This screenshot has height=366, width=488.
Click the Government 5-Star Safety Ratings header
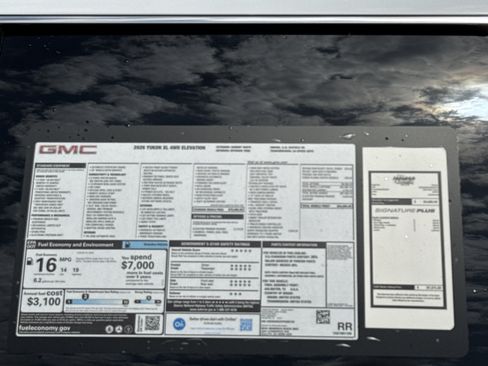[215, 244]
